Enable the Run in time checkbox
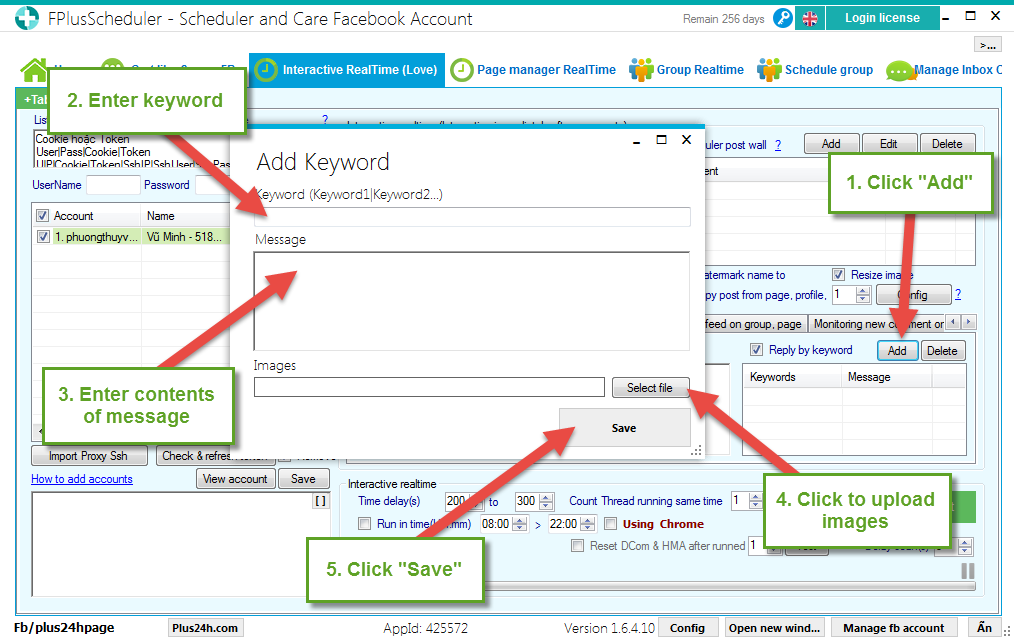 365,524
